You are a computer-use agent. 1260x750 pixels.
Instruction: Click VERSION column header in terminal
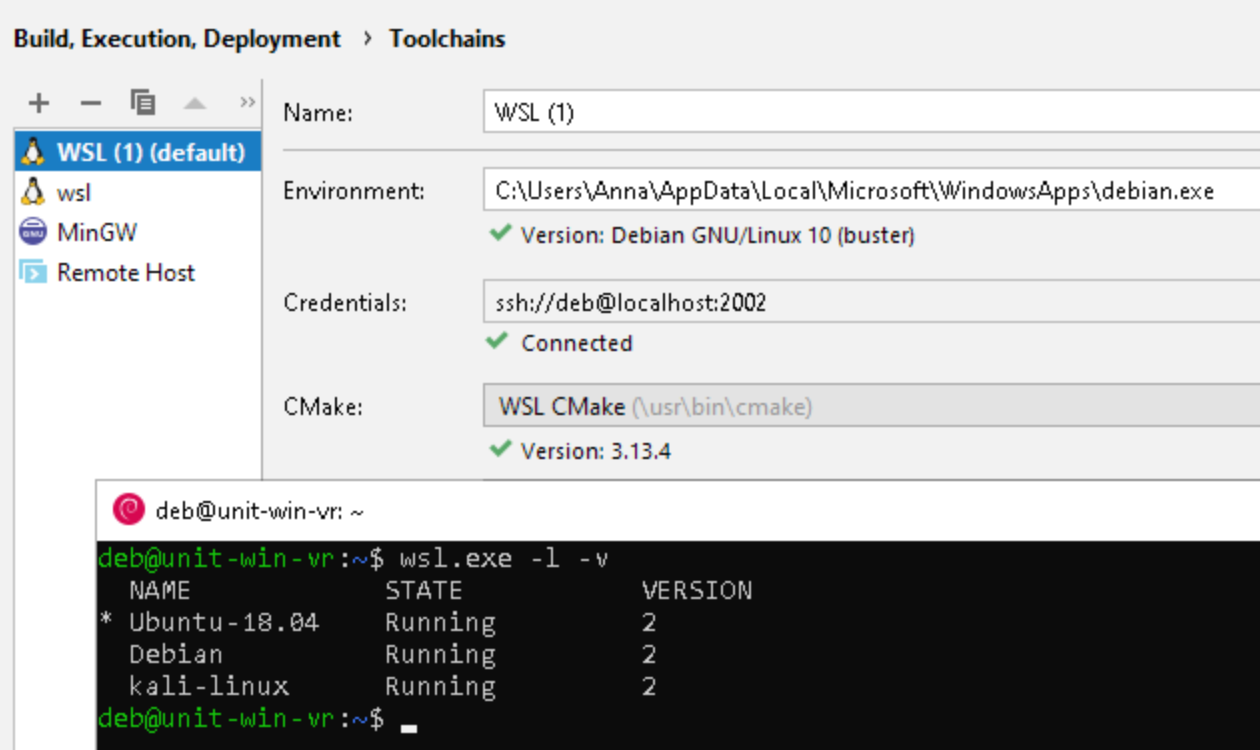[697, 590]
